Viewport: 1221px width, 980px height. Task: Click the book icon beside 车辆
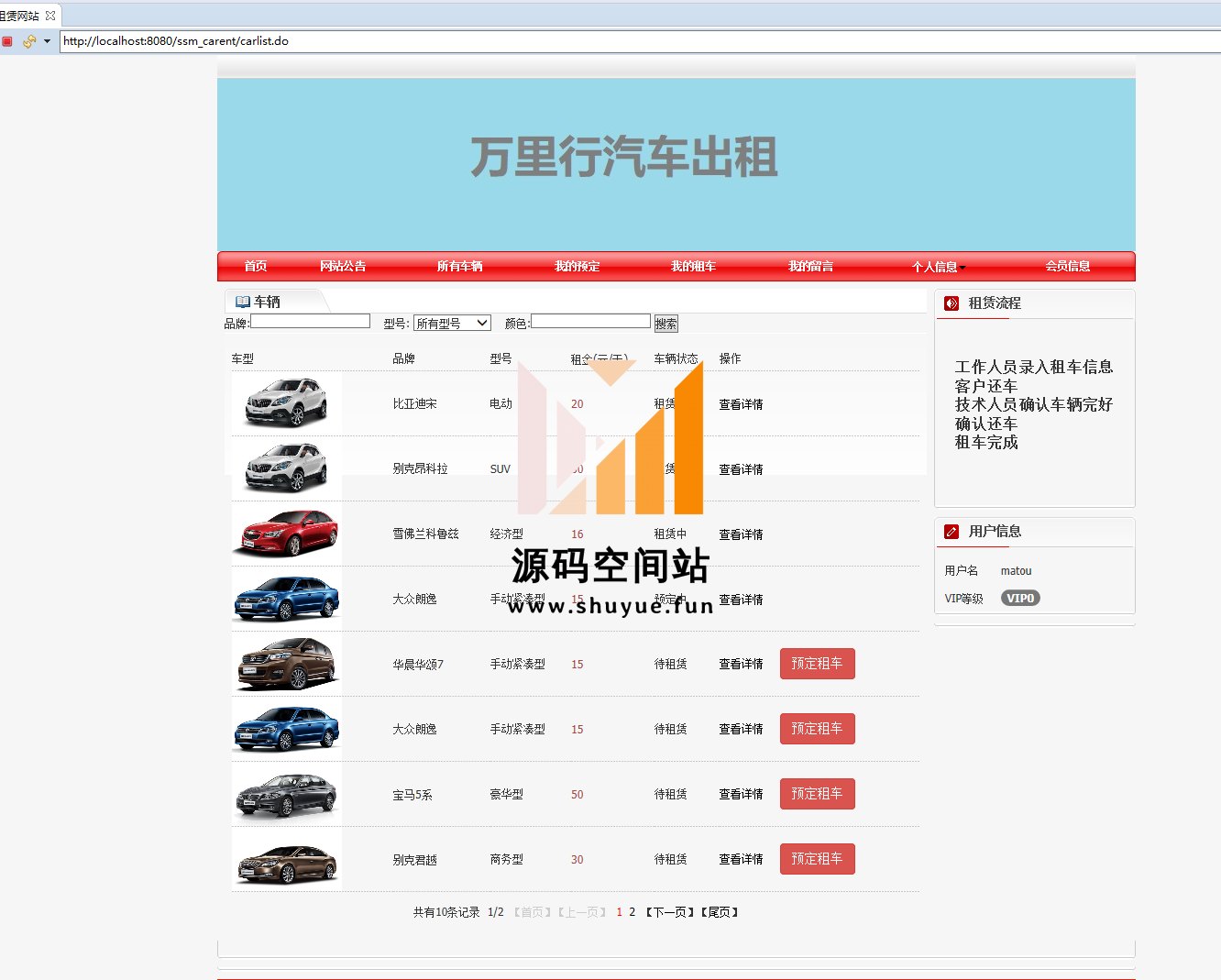(x=243, y=302)
